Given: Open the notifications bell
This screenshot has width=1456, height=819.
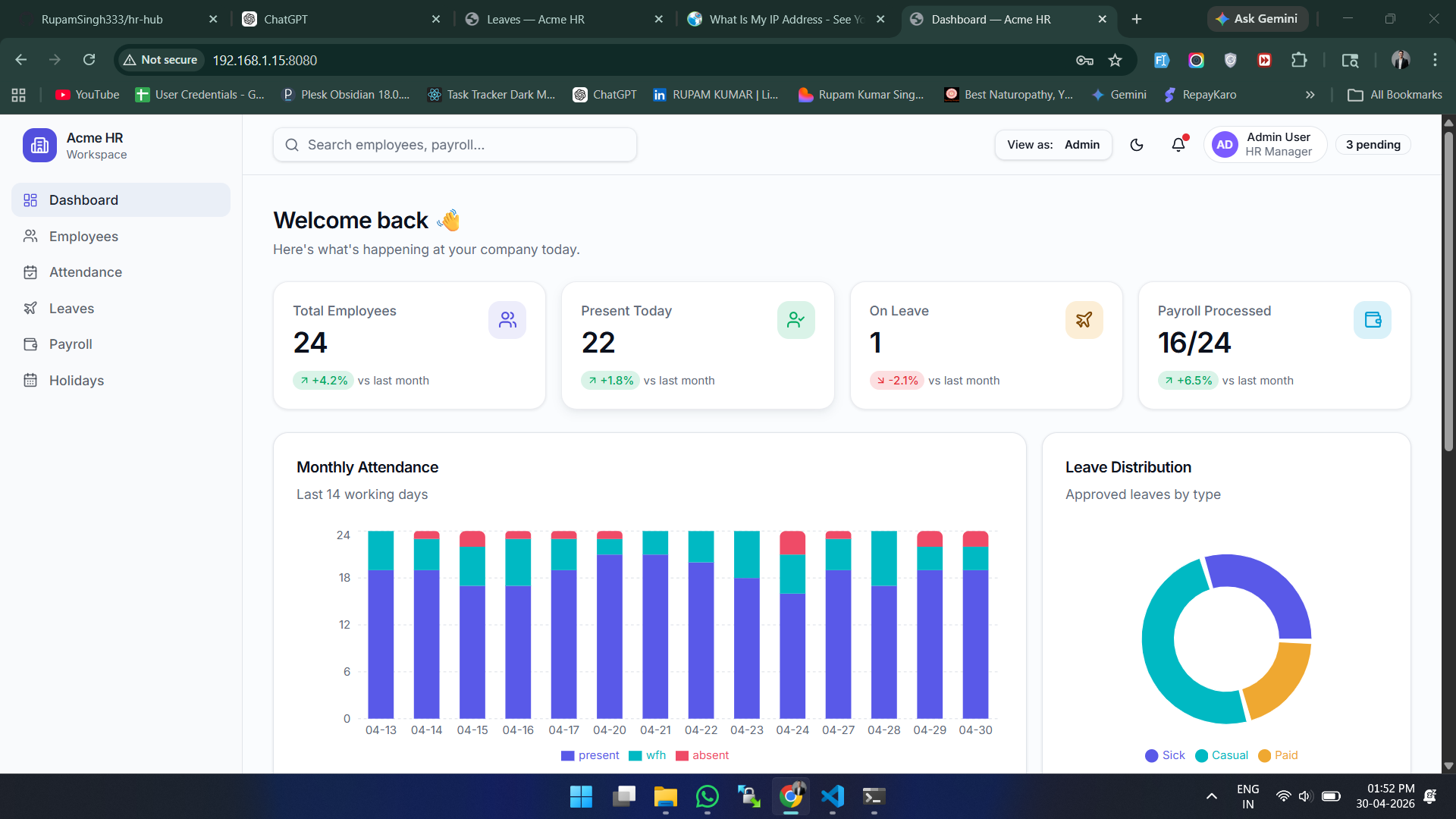Looking at the screenshot, I should (1178, 144).
